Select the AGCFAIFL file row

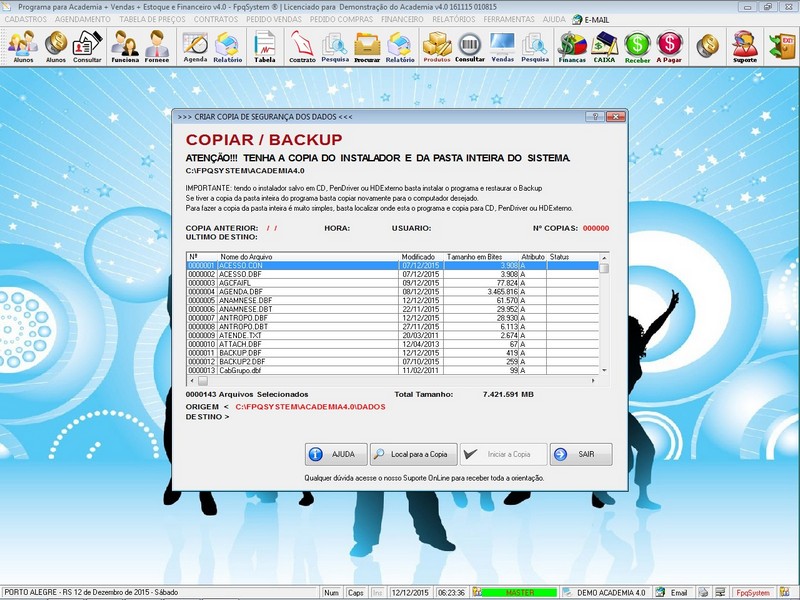(x=393, y=283)
